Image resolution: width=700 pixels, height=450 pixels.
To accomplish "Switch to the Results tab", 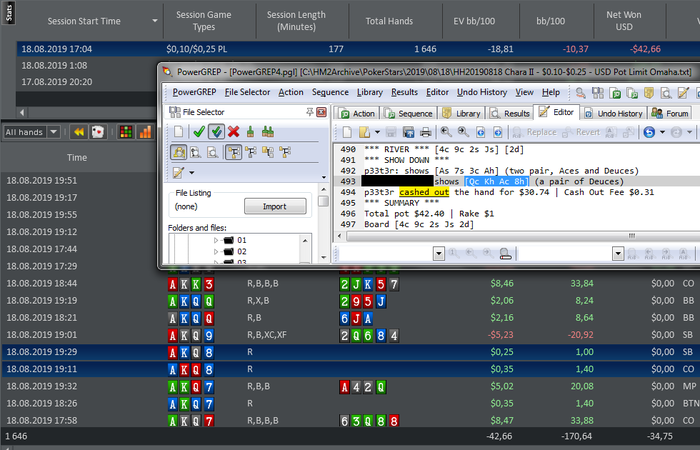I will [x=510, y=113].
